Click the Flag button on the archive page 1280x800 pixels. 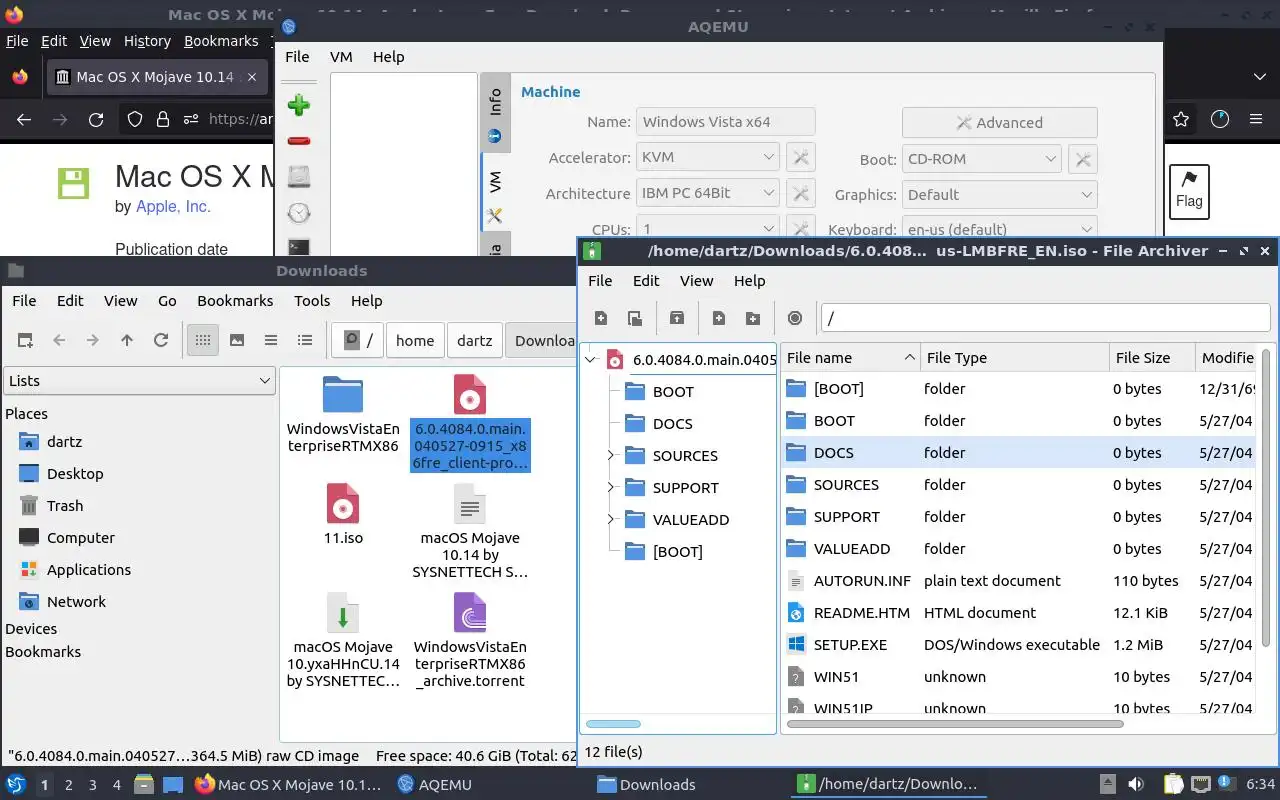point(1189,191)
